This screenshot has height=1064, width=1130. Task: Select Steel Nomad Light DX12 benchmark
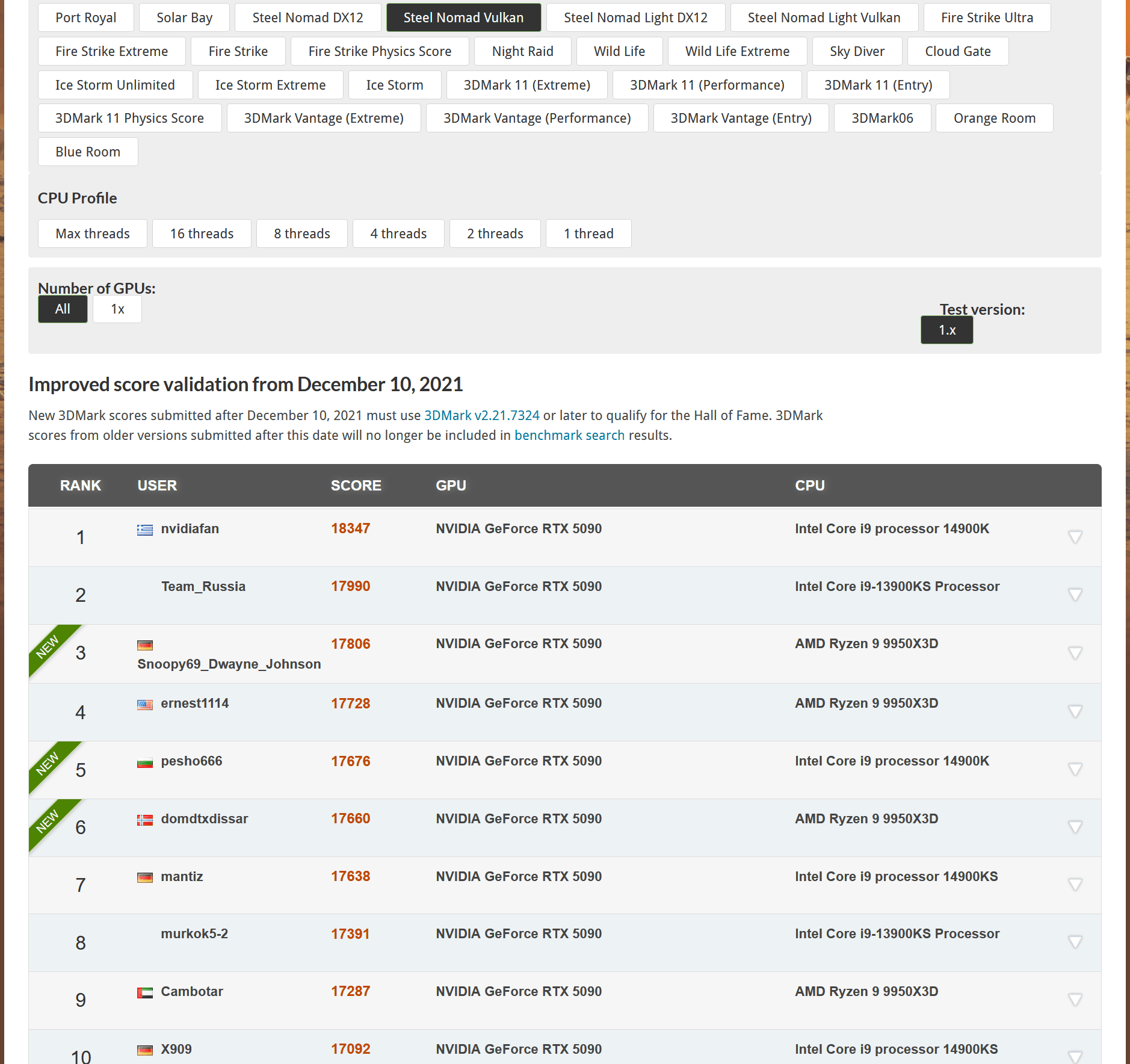point(636,17)
